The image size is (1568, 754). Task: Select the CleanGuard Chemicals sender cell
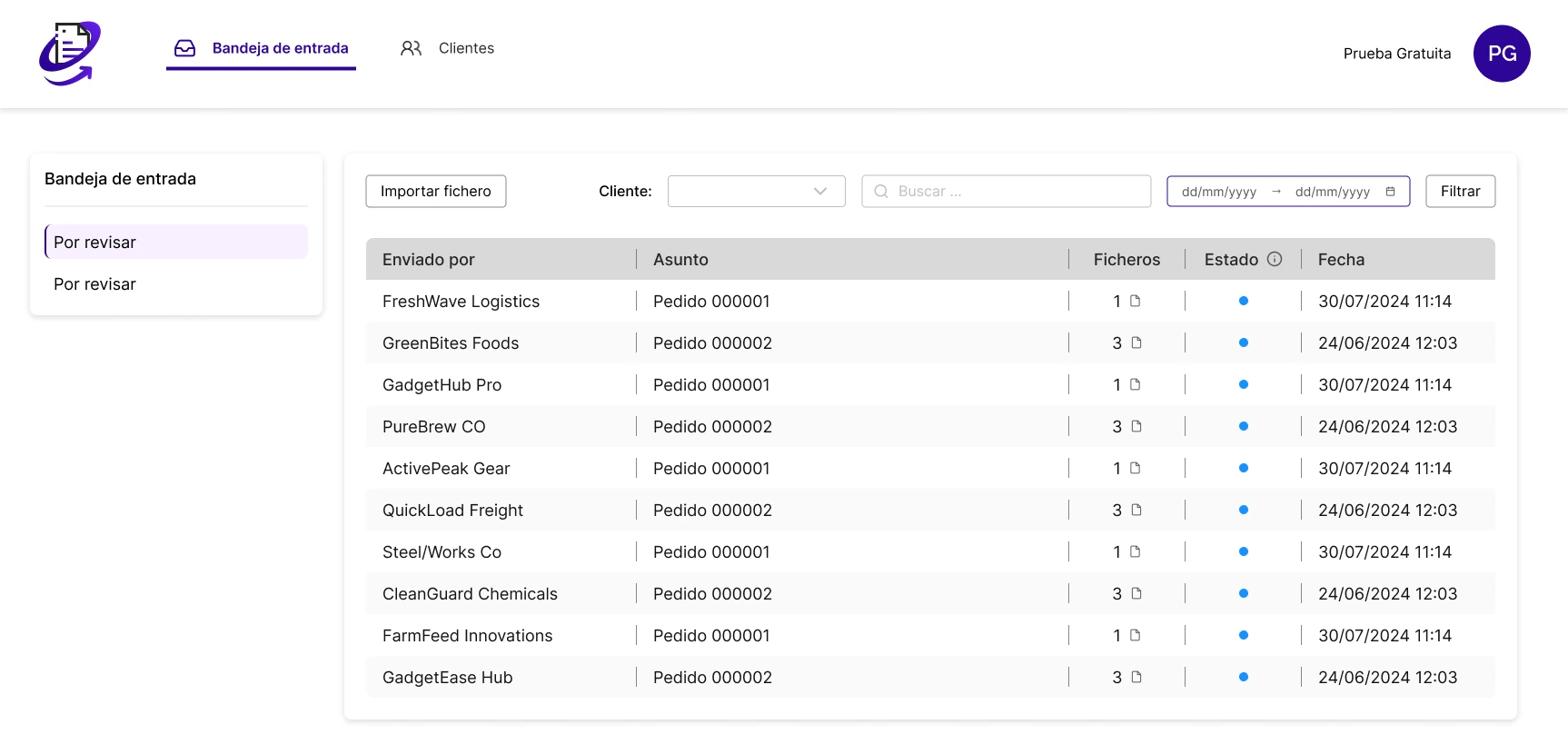[470, 593]
